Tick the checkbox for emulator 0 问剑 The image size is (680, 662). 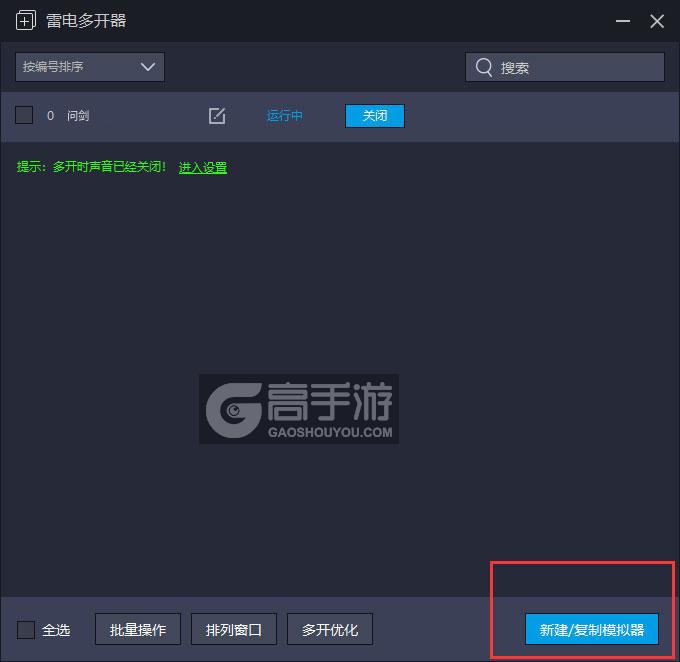(24, 115)
